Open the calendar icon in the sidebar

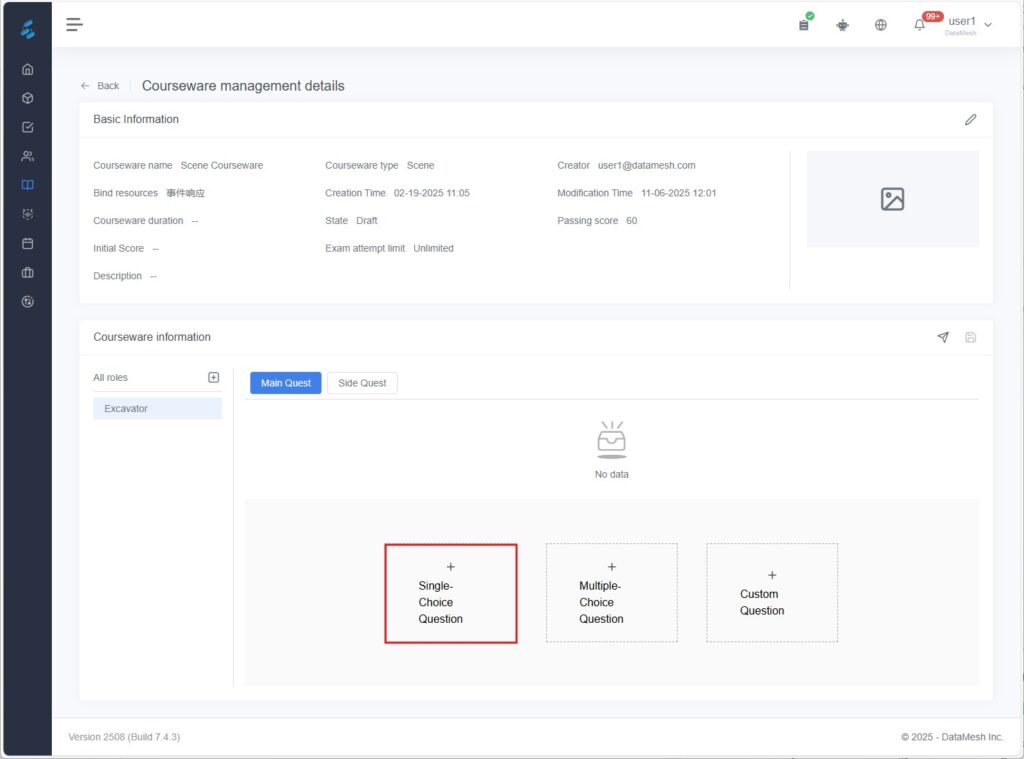click(27, 243)
